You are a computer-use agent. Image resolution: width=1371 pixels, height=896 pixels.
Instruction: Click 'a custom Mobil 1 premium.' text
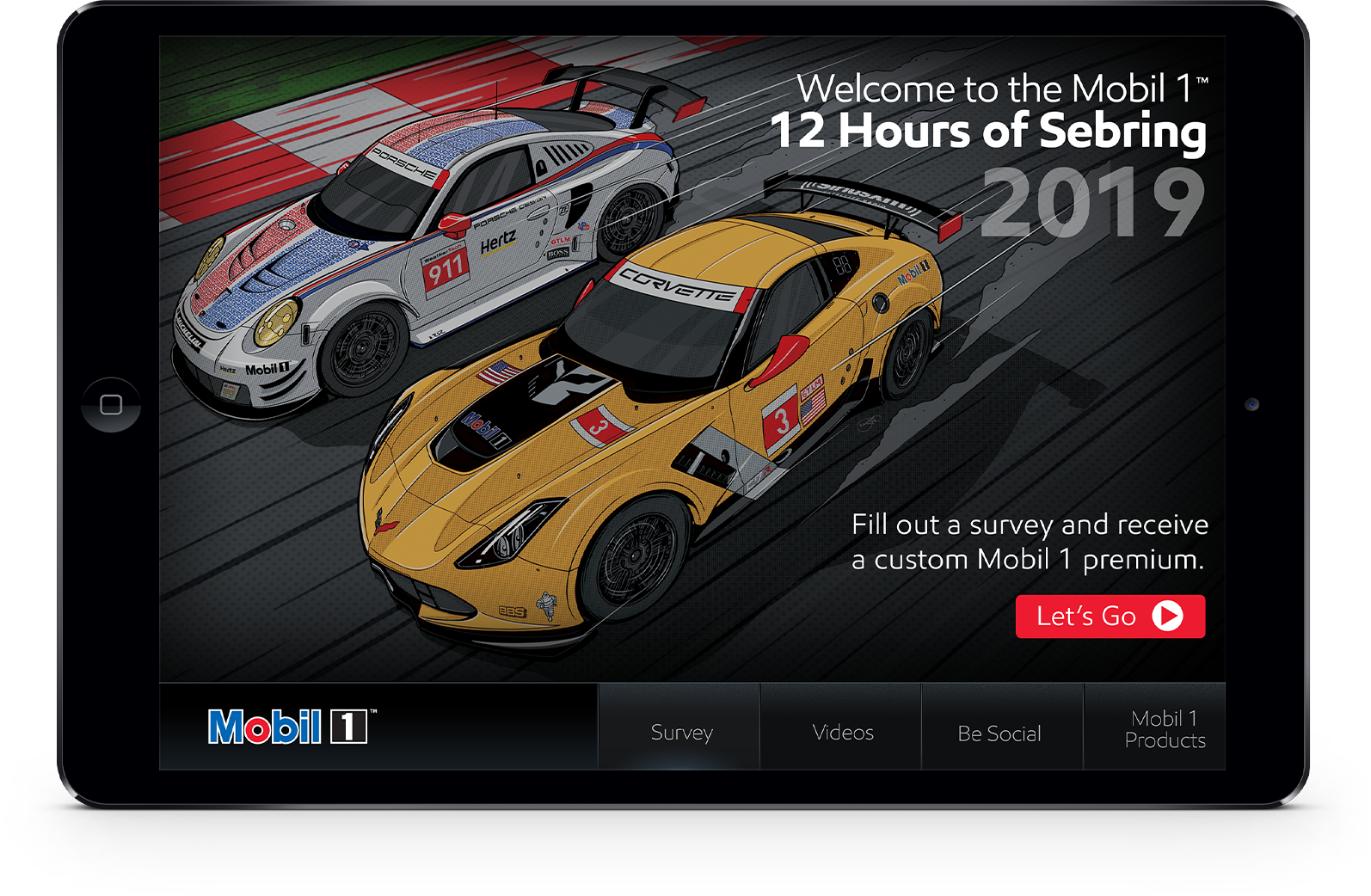point(1028,560)
